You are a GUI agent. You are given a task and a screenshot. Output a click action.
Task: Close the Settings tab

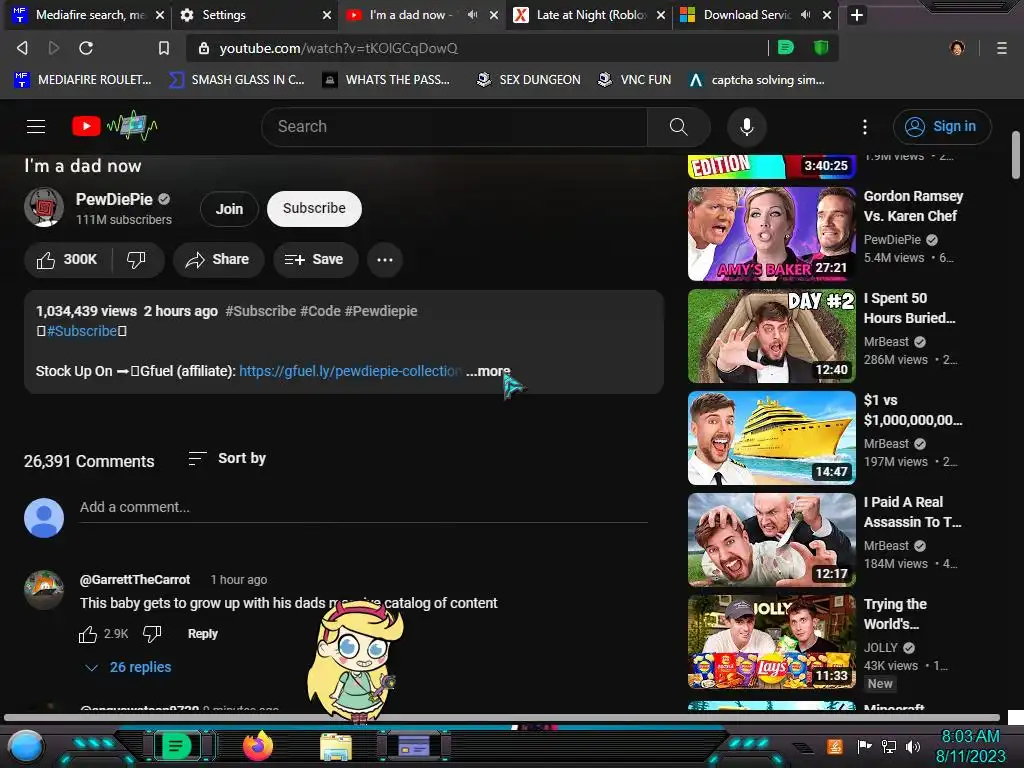click(327, 15)
